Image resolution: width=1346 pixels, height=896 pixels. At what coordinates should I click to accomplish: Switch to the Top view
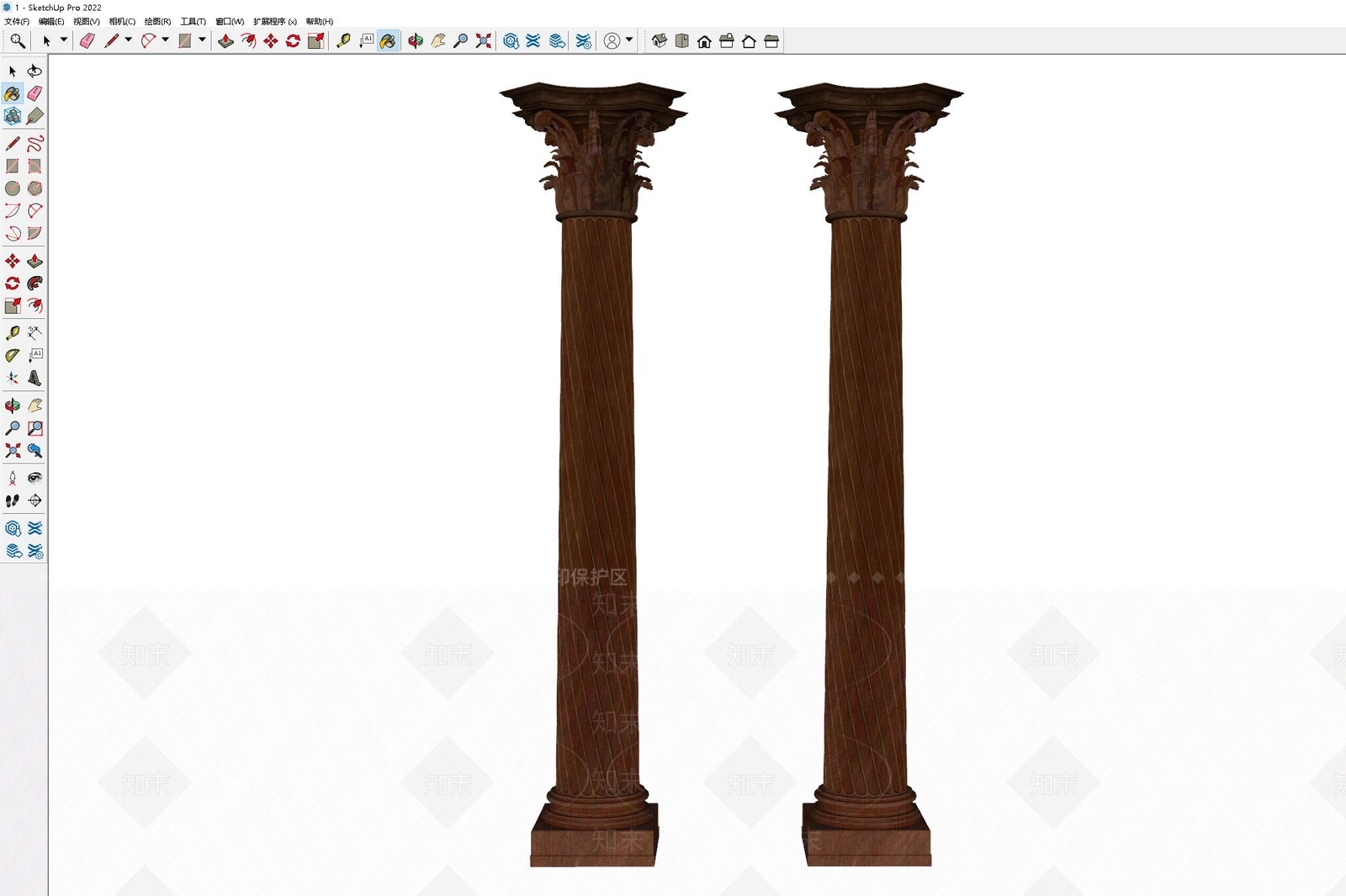pos(682,40)
